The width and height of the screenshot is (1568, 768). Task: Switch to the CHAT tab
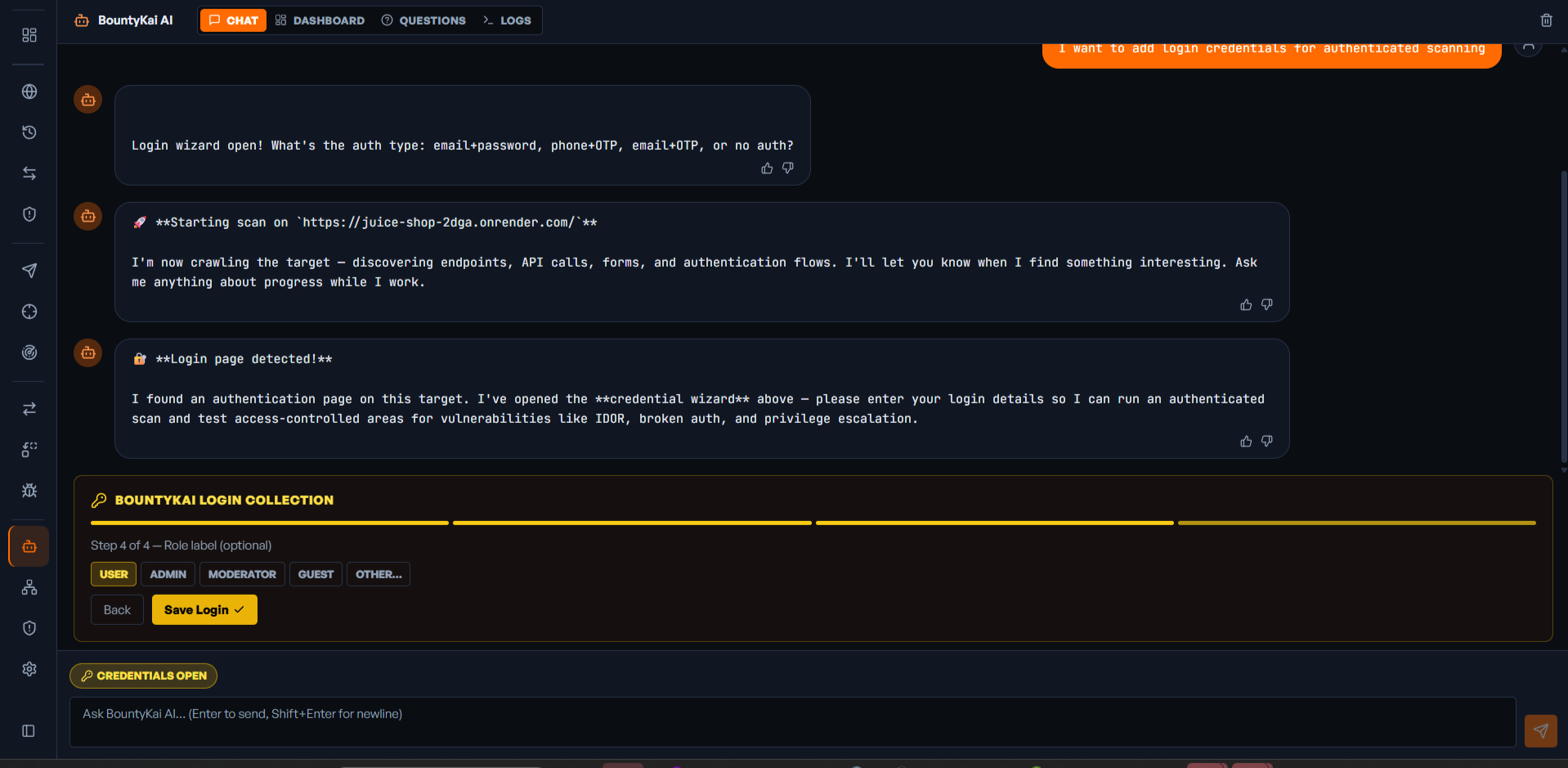(x=233, y=20)
